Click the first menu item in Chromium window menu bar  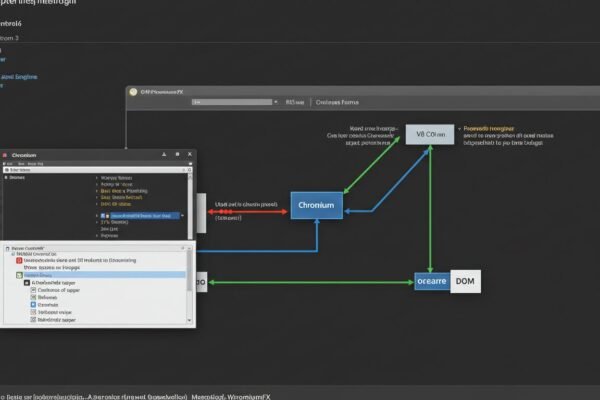pos(9,164)
